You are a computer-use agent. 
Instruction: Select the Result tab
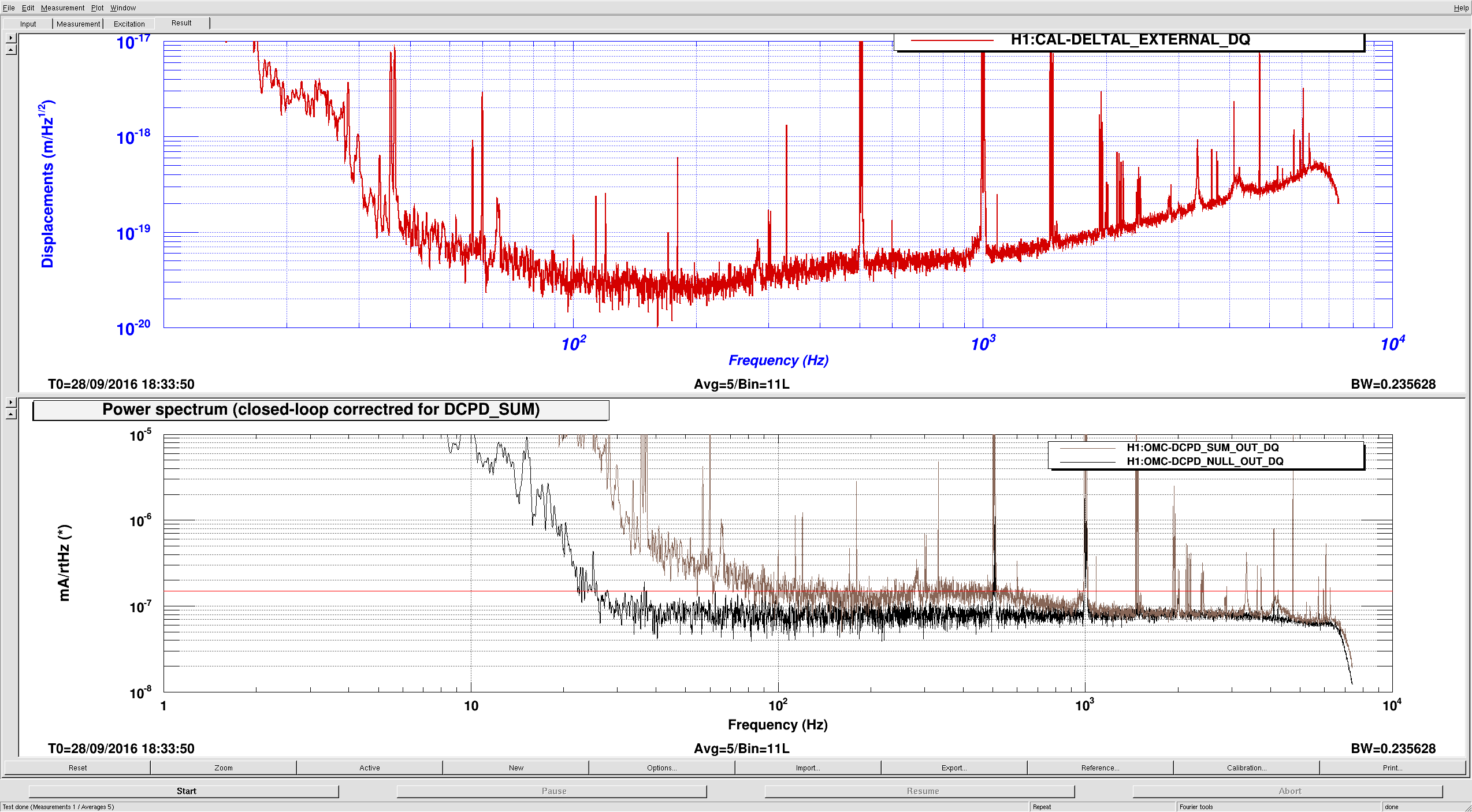(x=181, y=23)
